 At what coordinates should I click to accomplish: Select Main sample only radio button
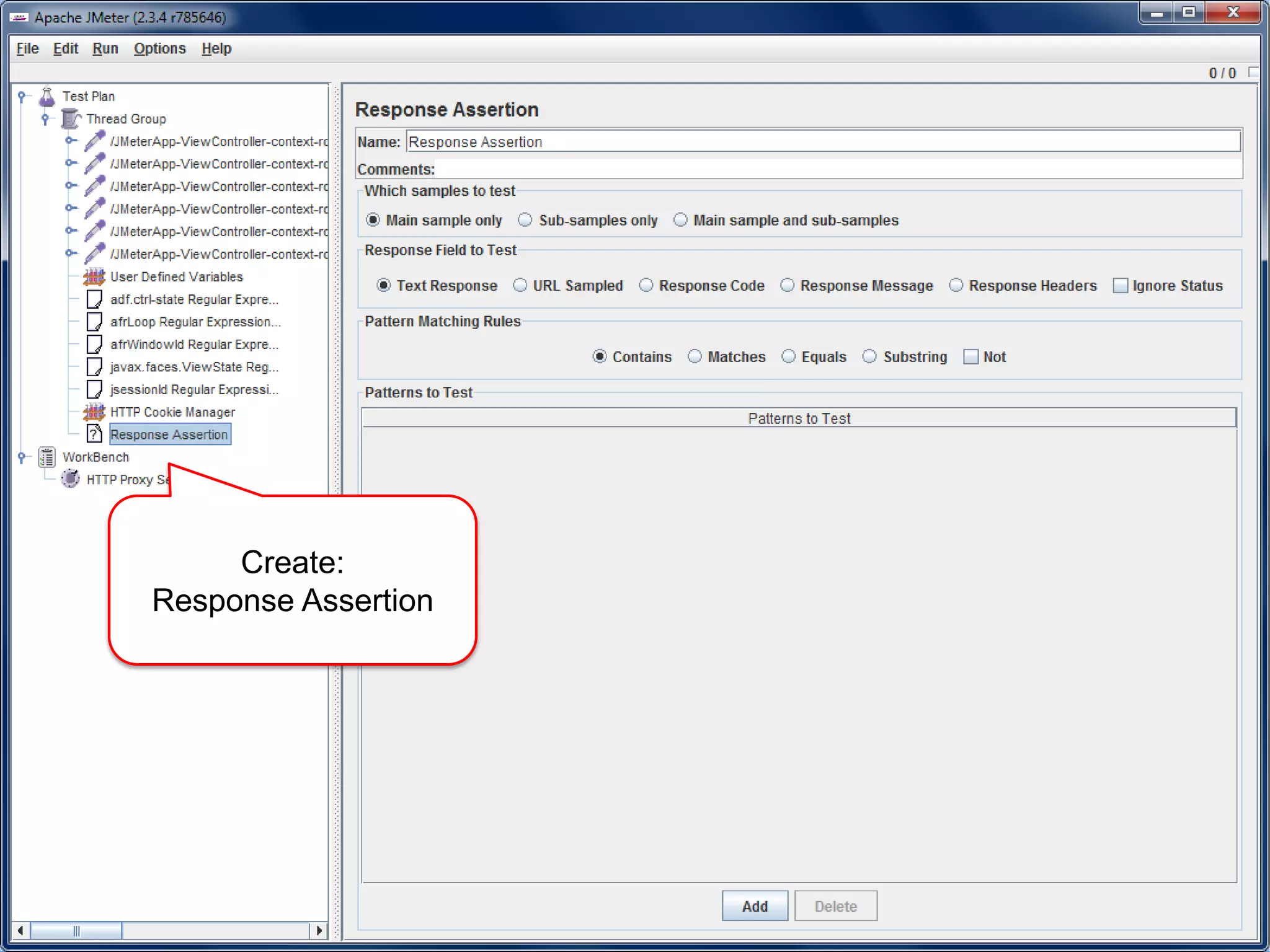[373, 220]
